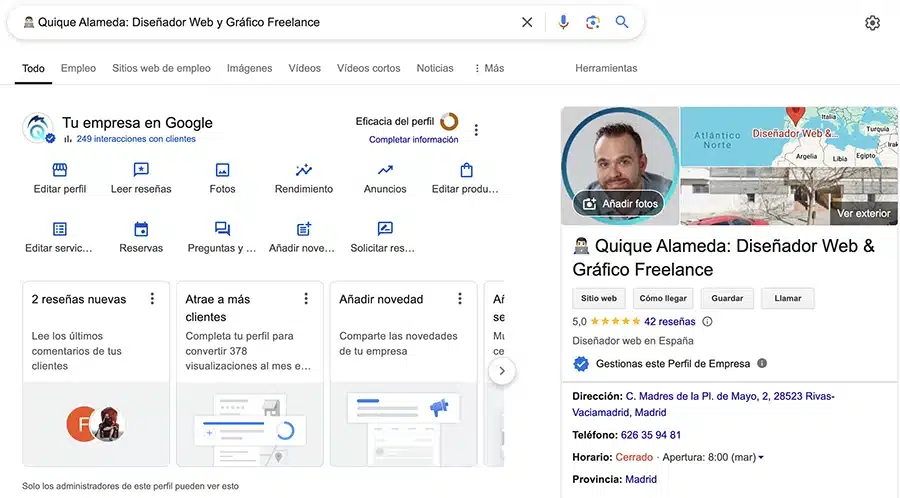Switch to the Imágenes tab
The height and width of the screenshot is (498, 900).
(249, 68)
